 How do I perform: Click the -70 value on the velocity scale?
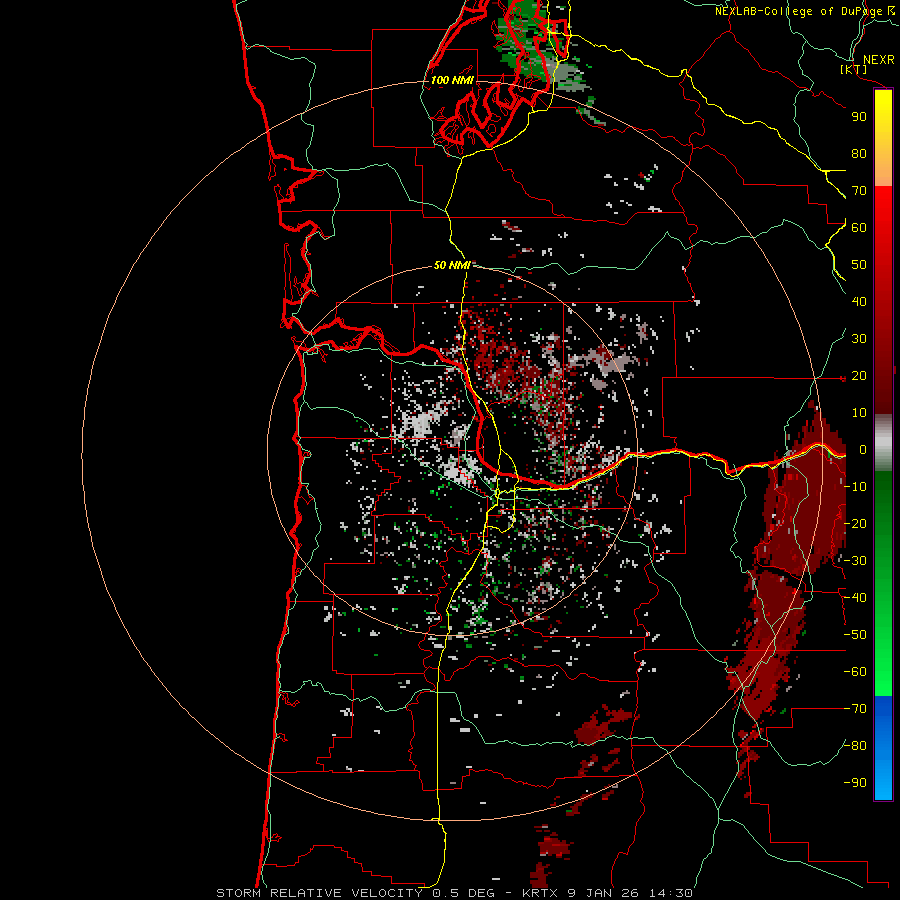pyautogui.click(x=855, y=709)
